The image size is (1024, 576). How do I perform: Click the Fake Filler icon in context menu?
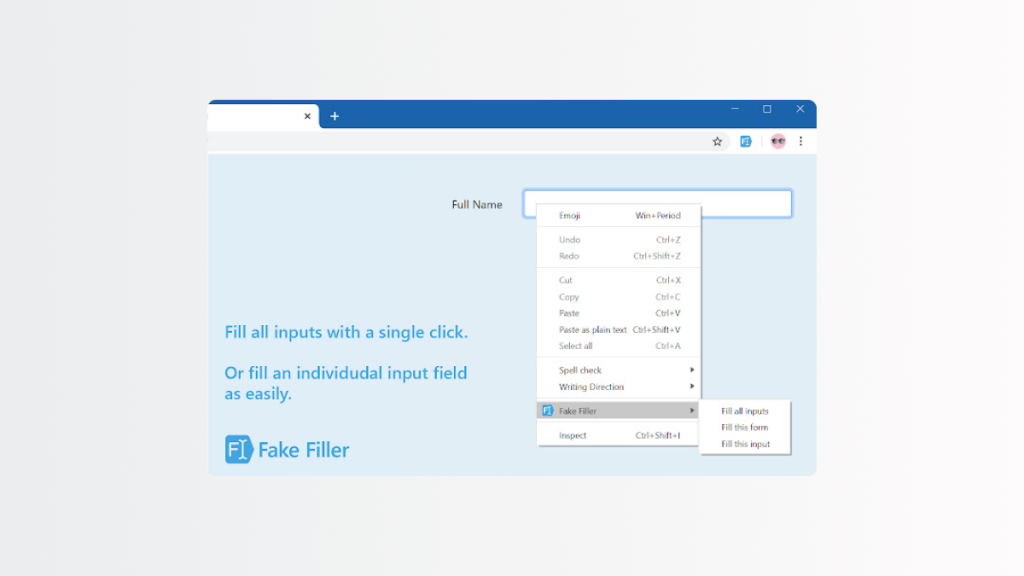[547, 411]
